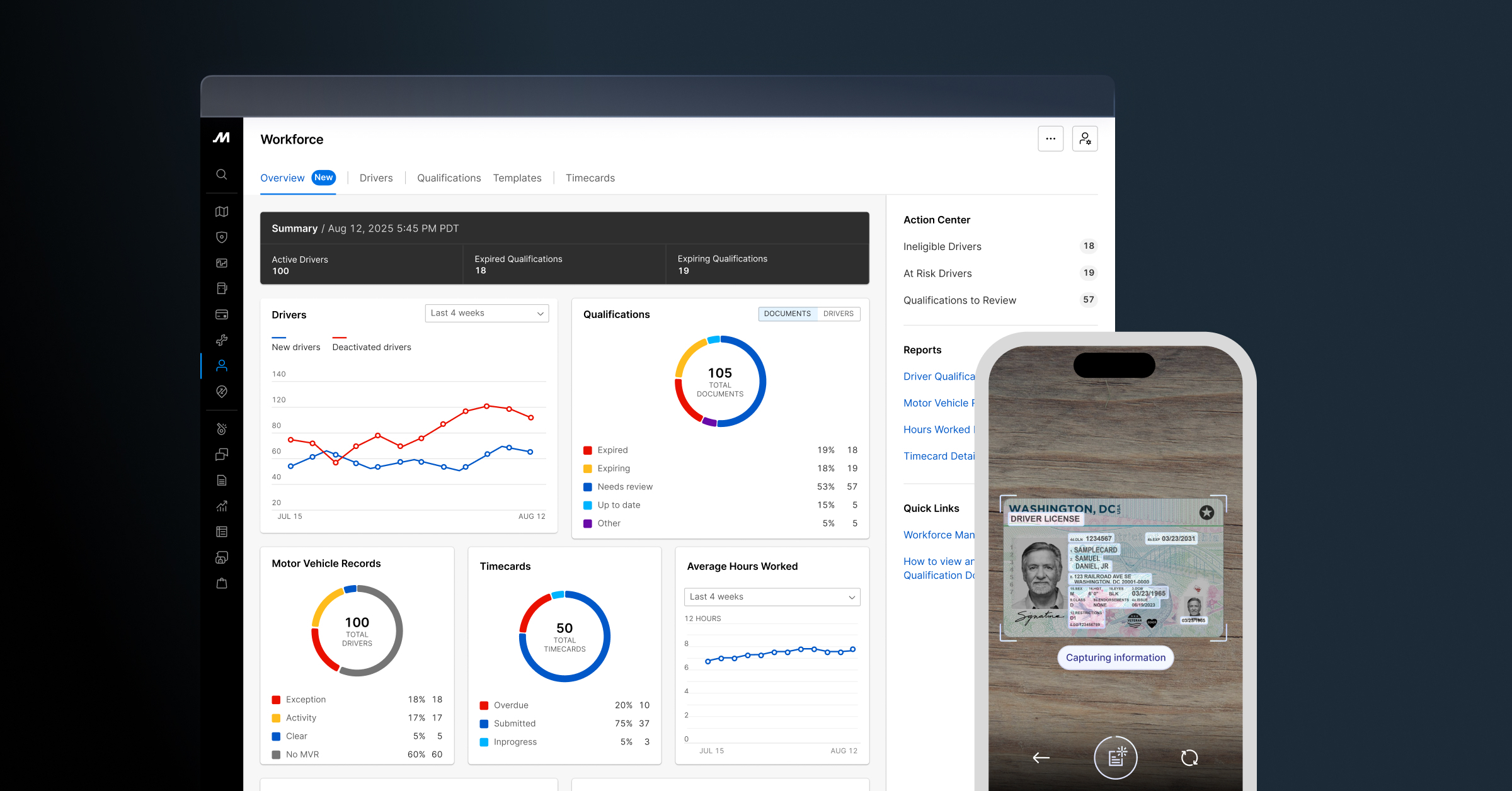
Task: Open the Hours Worked report link
Action: pyautogui.click(x=937, y=430)
